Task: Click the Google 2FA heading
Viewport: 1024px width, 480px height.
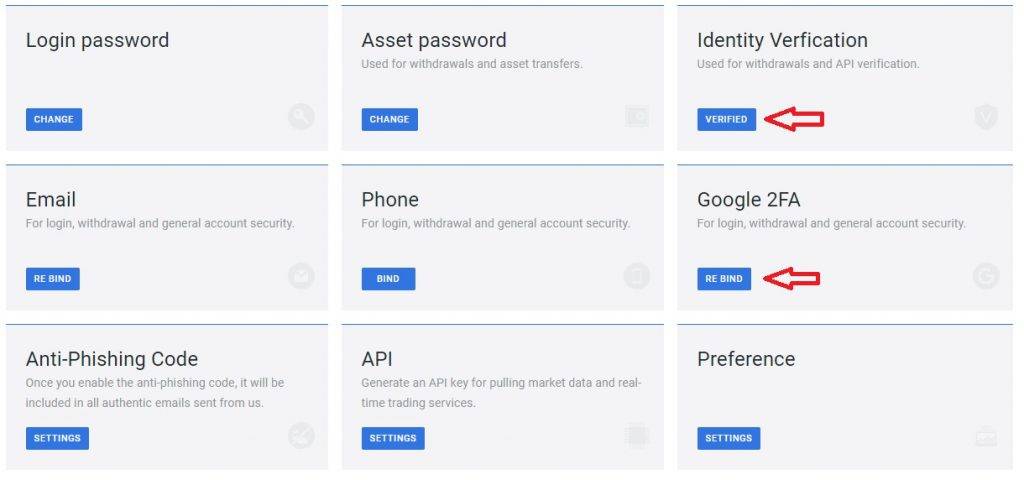Action: coord(748,199)
